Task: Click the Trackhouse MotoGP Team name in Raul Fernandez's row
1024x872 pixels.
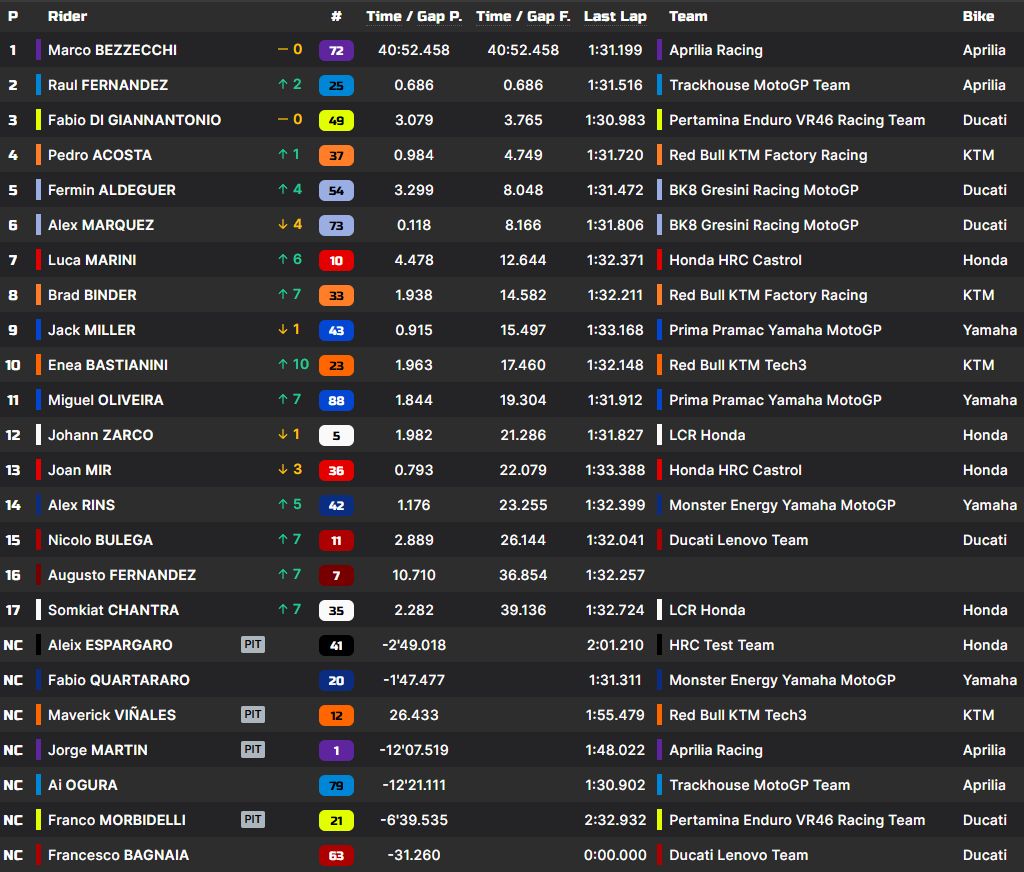Action: point(759,85)
